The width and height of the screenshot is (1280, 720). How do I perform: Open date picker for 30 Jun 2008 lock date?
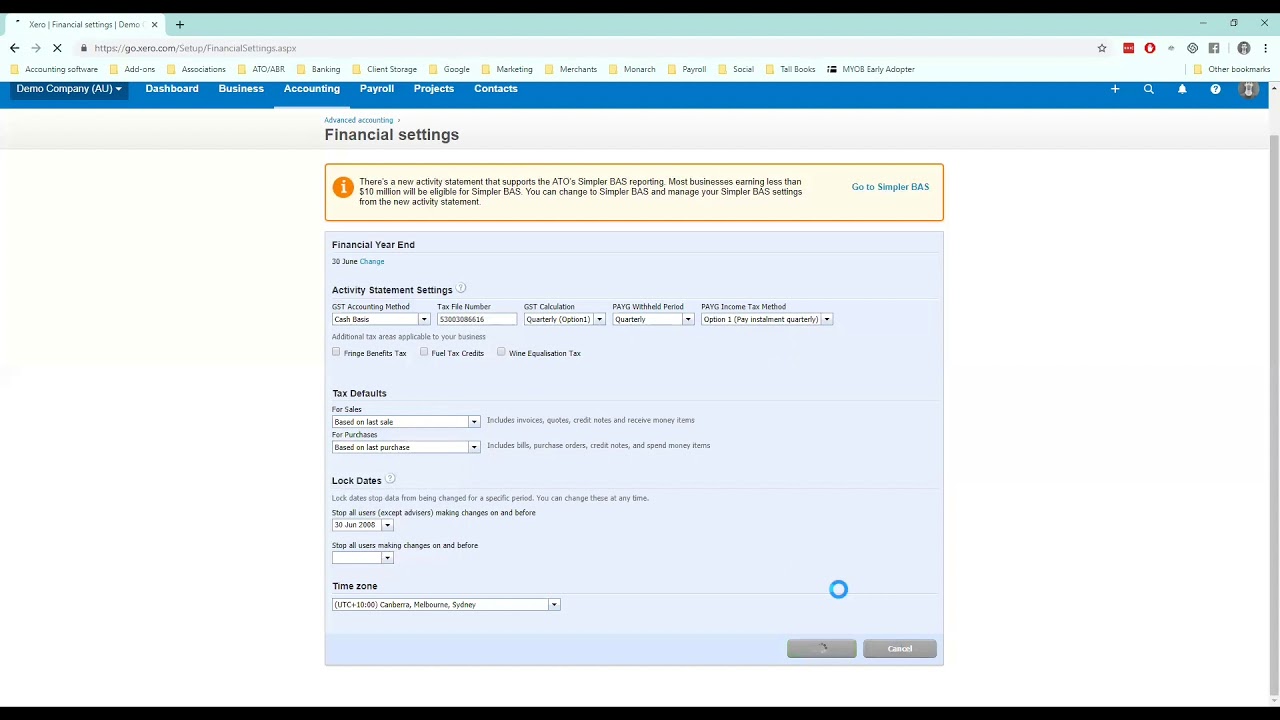[387, 525]
